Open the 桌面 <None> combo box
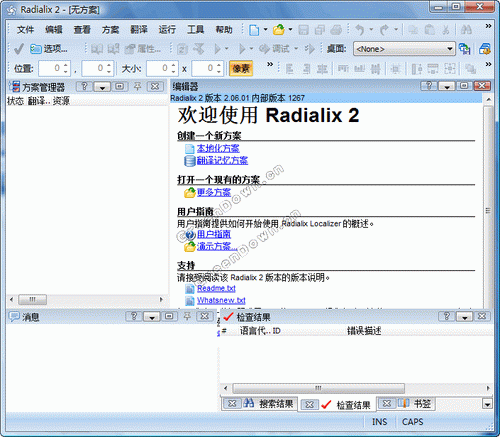The width and height of the screenshot is (500, 437). coord(404,49)
